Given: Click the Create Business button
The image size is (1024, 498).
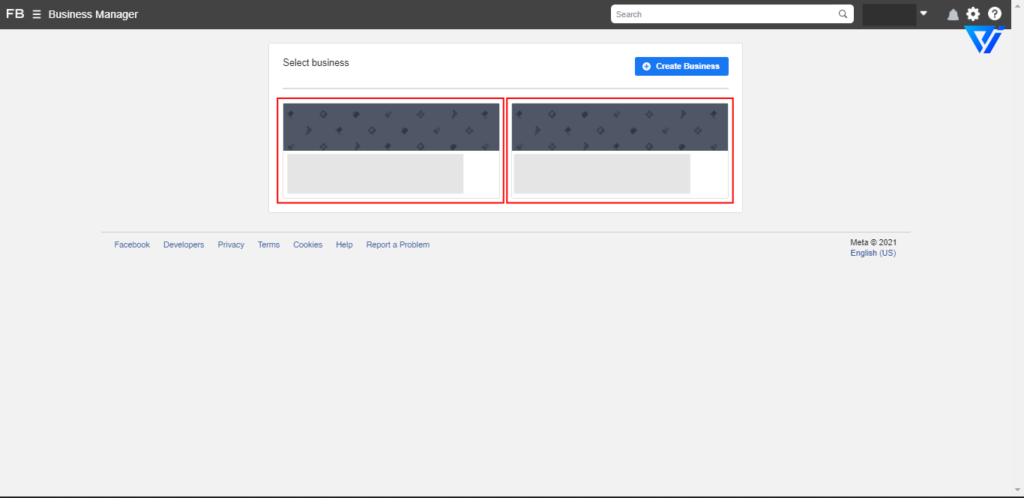Looking at the screenshot, I should [x=681, y=66].
